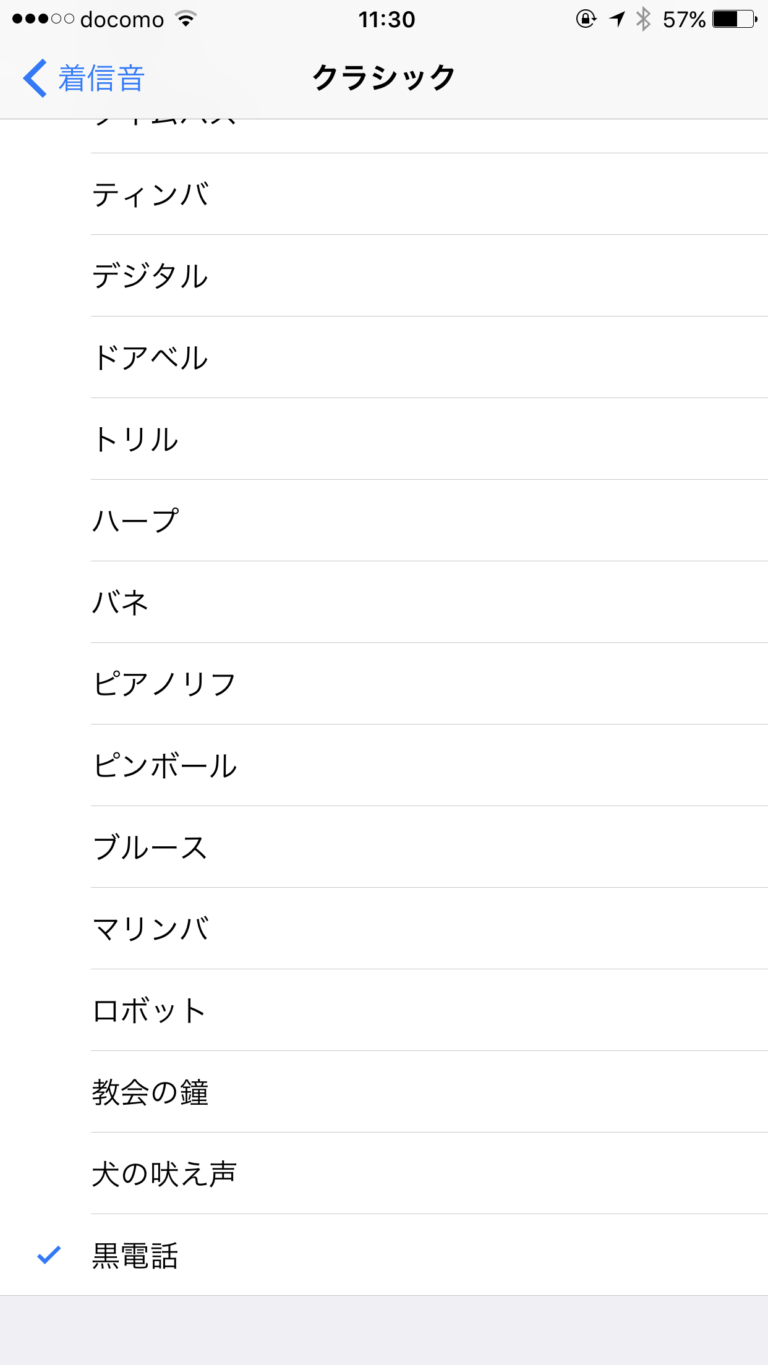The width and height of the screenshot is (768, 1365).
Task: Tap the location arrow status icon
Action: click(617, 19)
